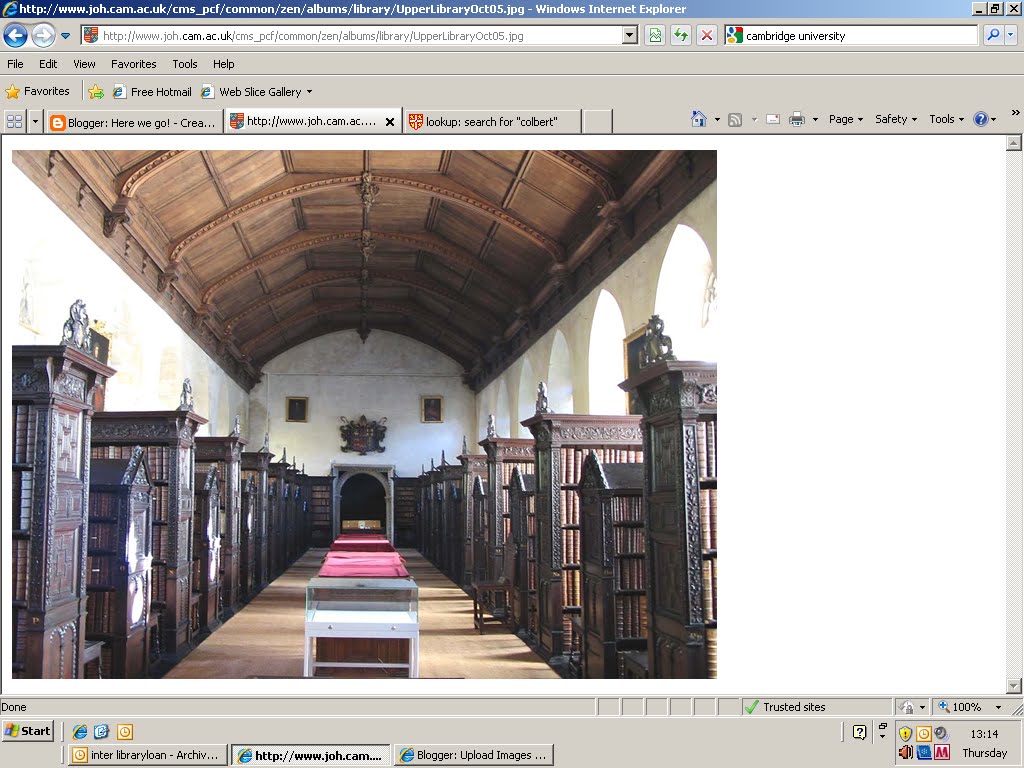Switch to the 'lookup: search for colbert' tab
1024x768 pixels.
(492, 122)
